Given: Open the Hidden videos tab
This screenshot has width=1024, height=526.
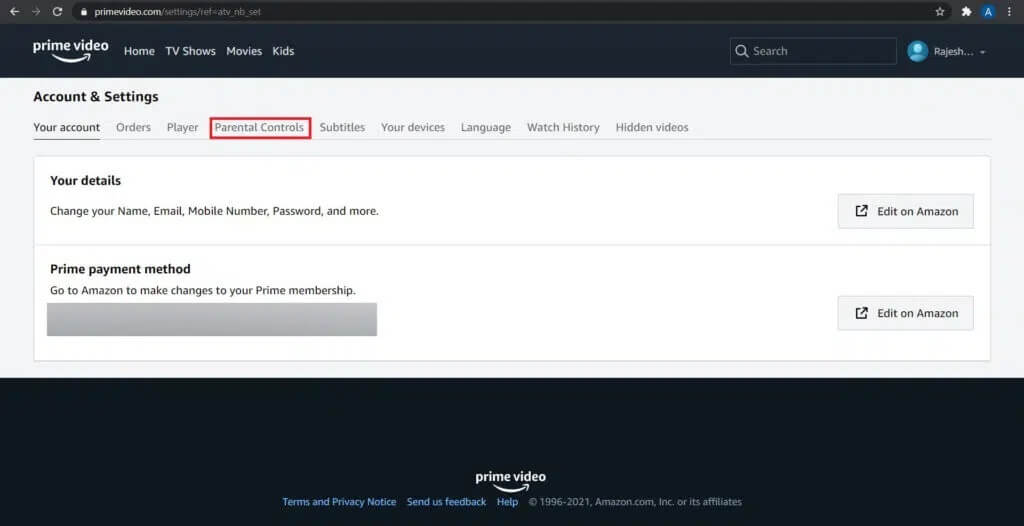Looking at the screenshot, I should click(x=652, y=127).
